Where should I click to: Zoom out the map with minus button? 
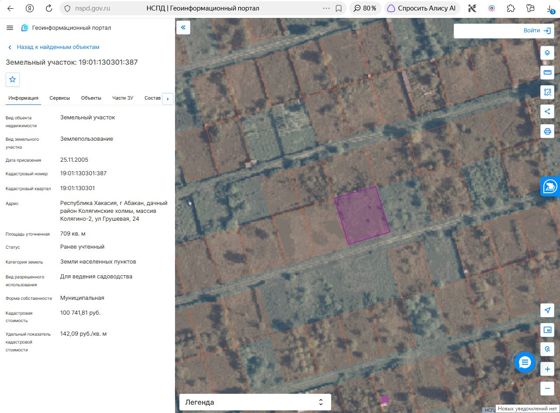tap(547, 388)
